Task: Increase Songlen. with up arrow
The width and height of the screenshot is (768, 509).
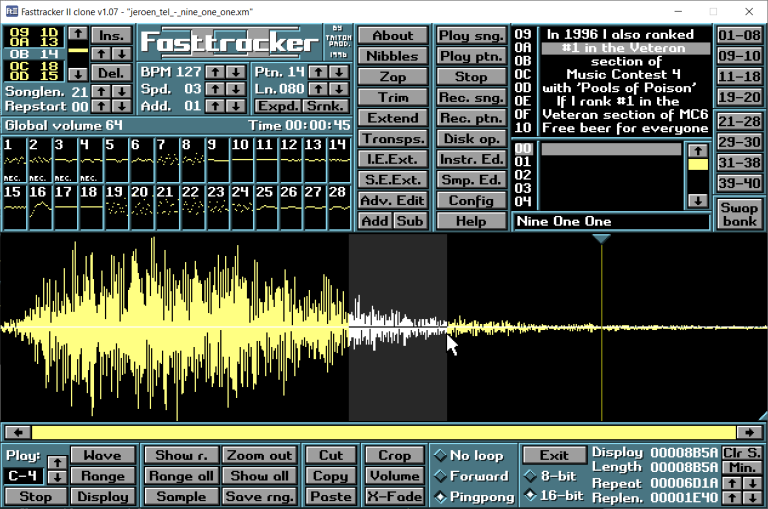Action: [101, 92]
